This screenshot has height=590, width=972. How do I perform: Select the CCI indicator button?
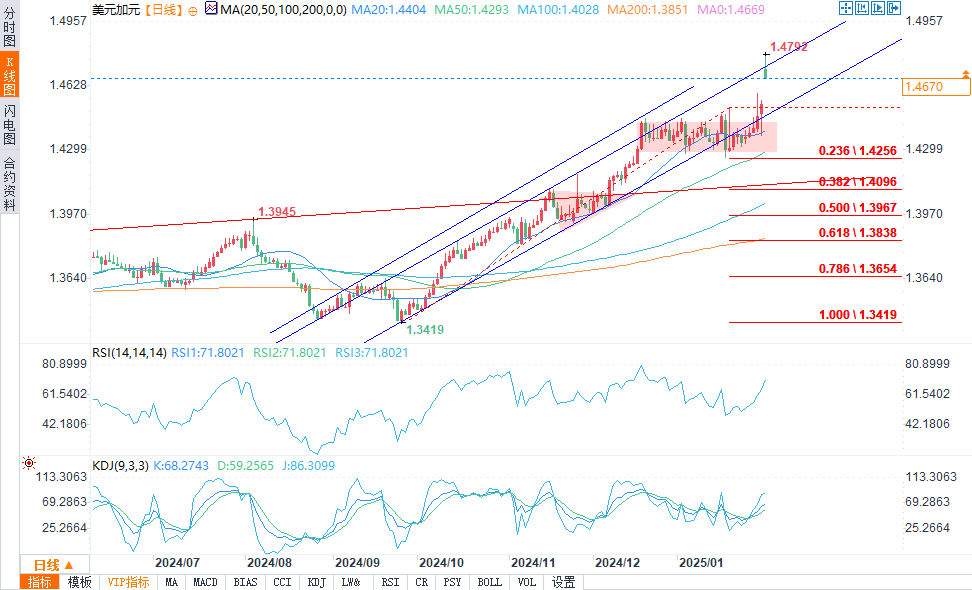(283, 582)
